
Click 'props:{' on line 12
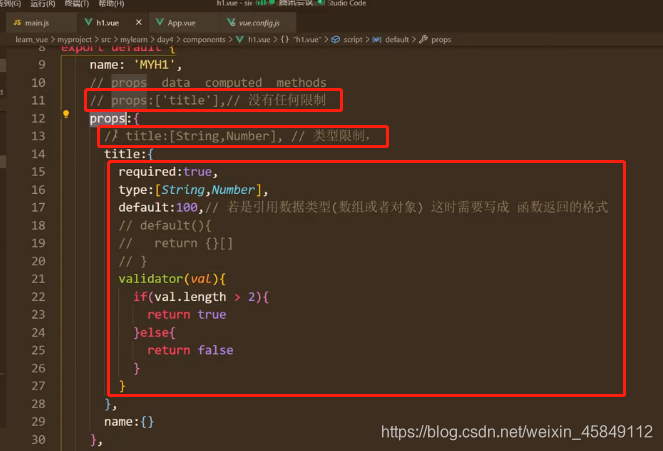point(114,118)
